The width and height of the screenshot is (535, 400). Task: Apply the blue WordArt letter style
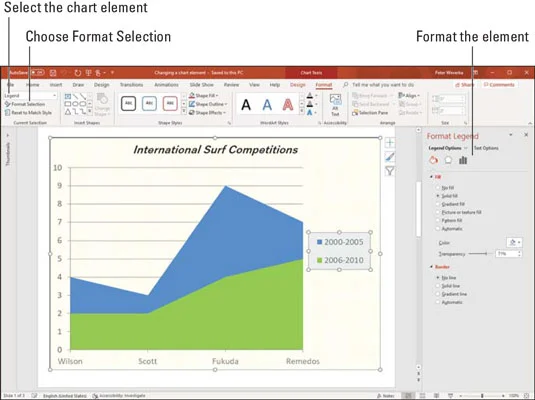[x=267, y=105]
